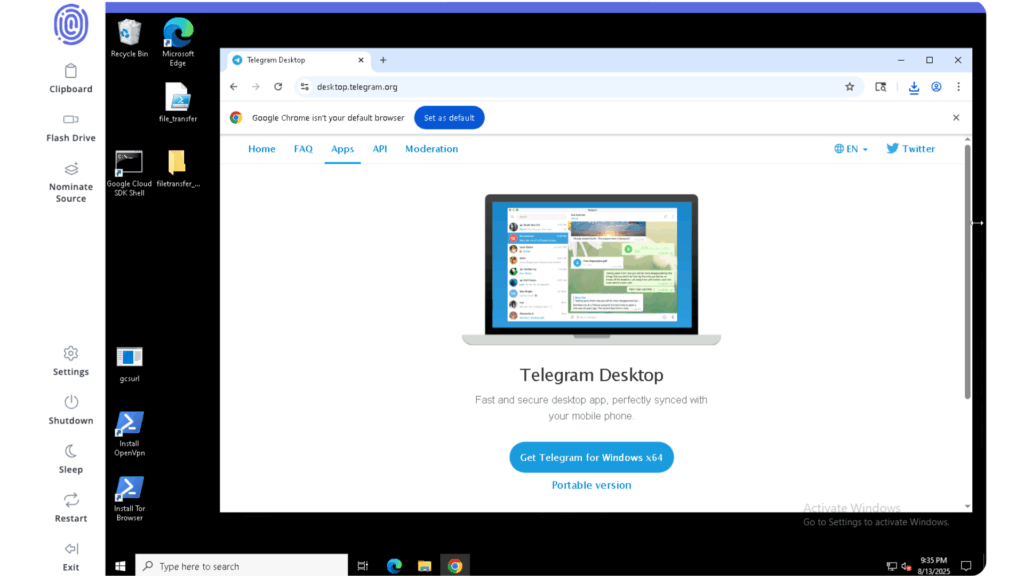Click the Sleep moon icon
The image size is (1024, 576).
click(71, 451)
